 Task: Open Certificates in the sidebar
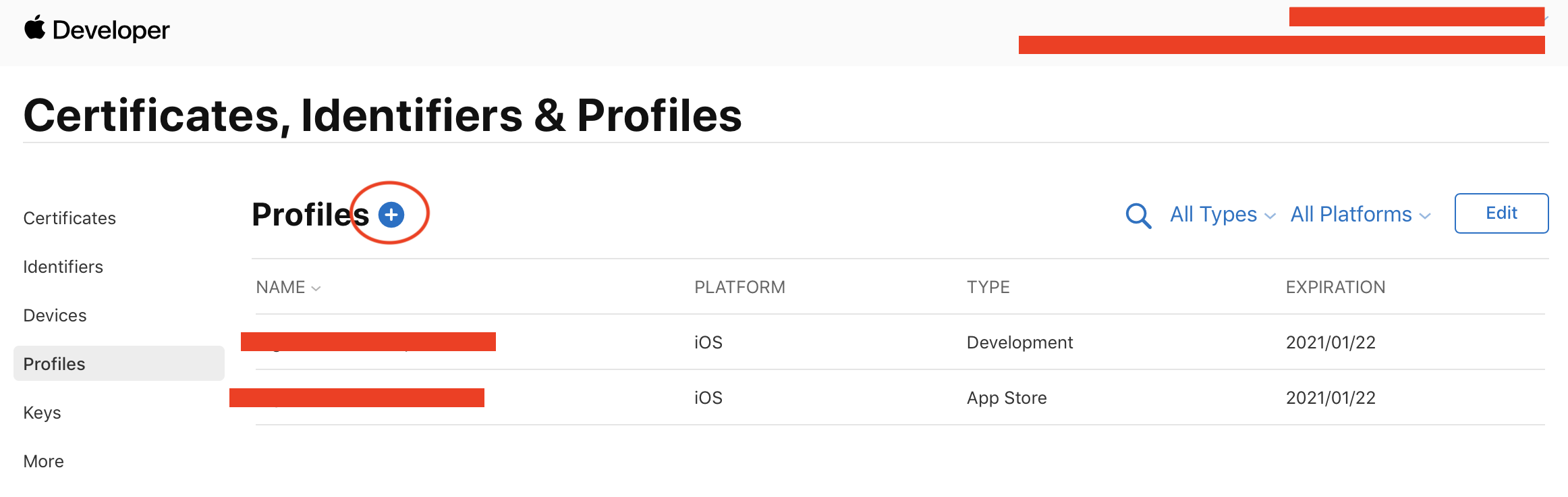69,218
